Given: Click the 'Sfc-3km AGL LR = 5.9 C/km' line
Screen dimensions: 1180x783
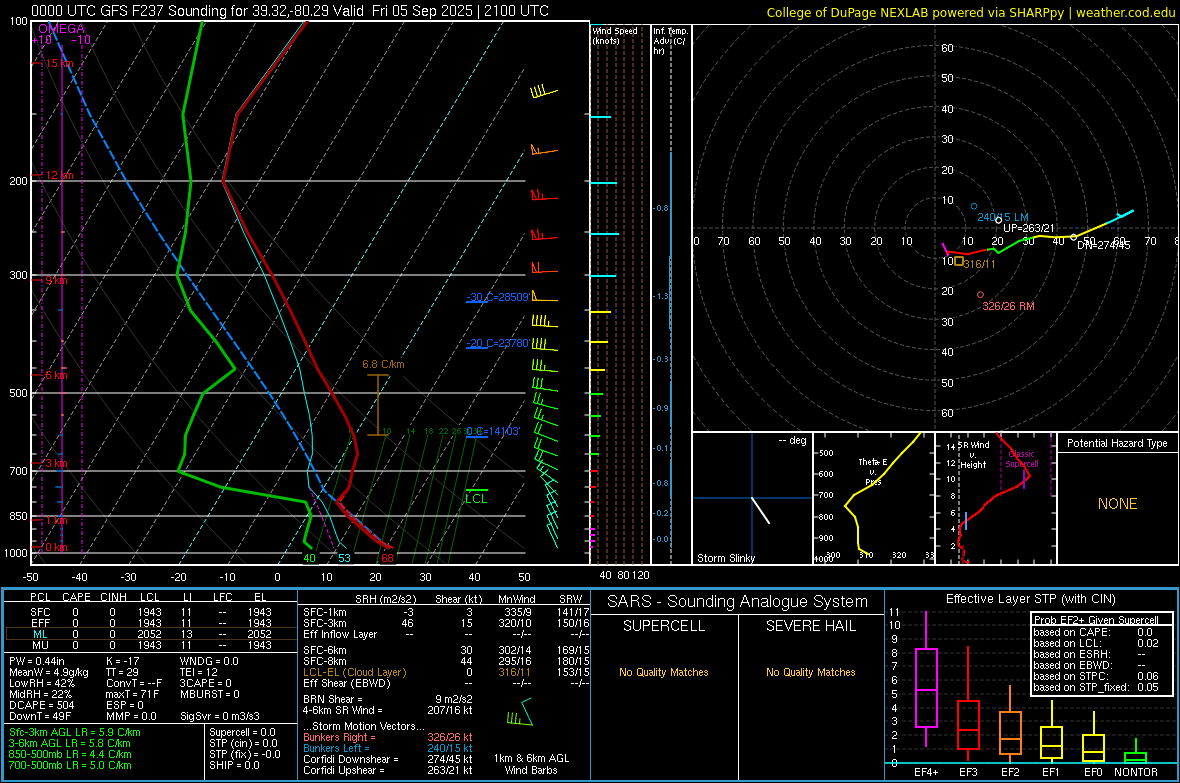Looking at the screenshot, I should 75,732.
